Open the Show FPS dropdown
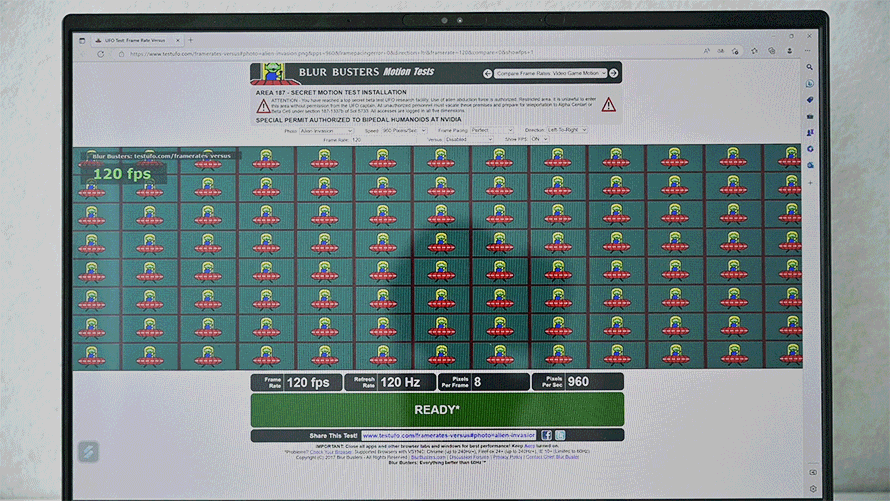 [x=539, y=139]
